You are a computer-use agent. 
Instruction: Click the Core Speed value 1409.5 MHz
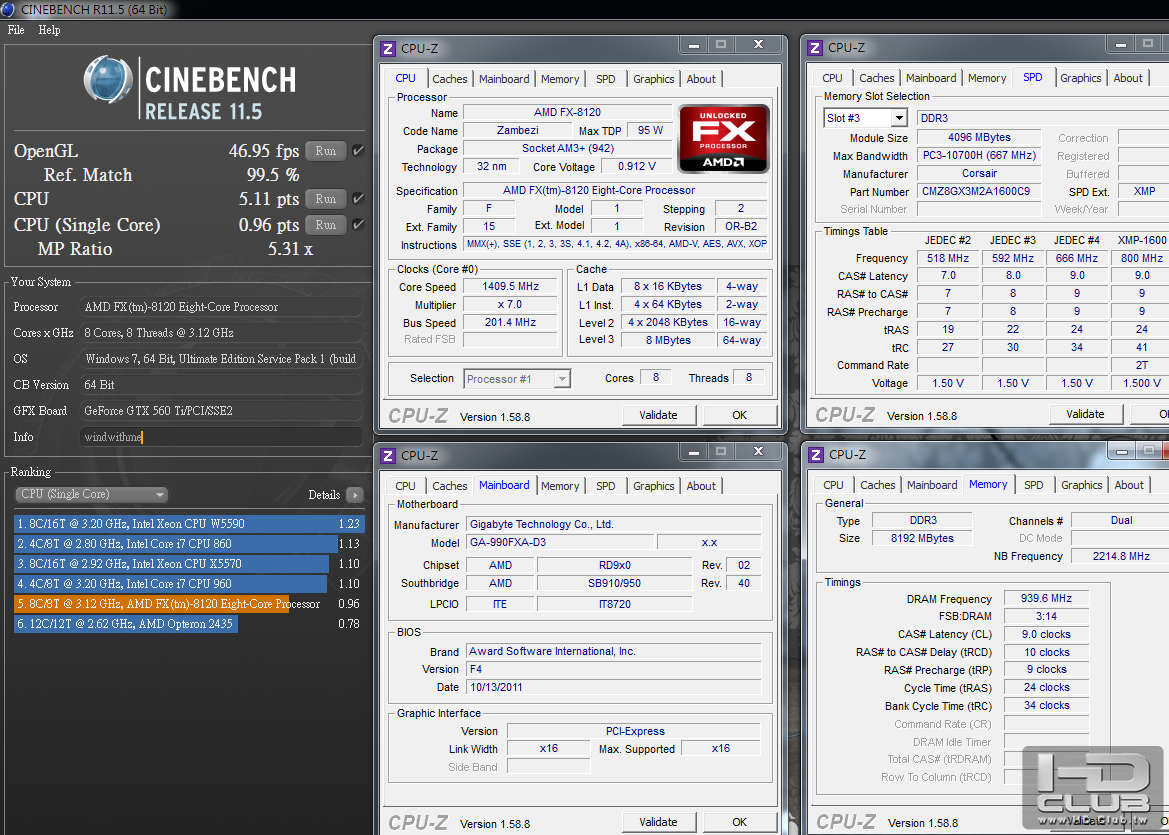point(511,286)
